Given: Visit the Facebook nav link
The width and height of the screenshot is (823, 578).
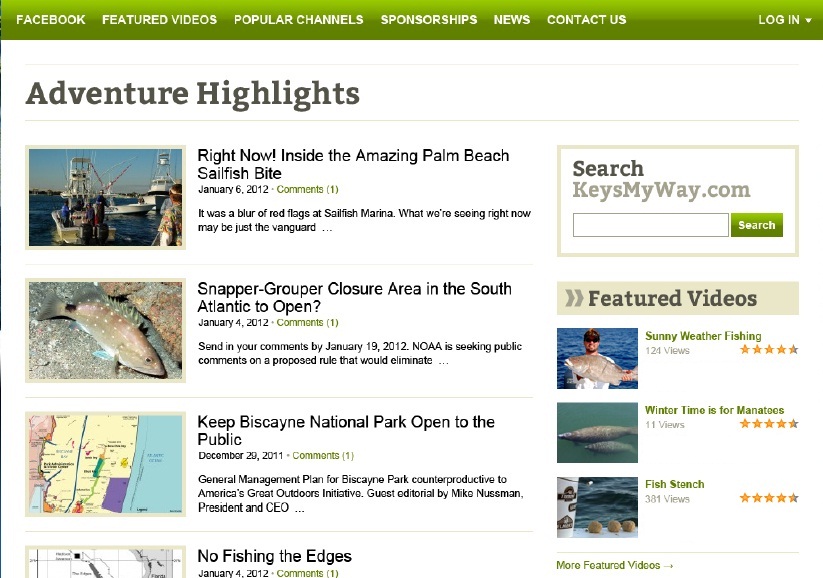Looking at the screenshot, I should point(51,20).
